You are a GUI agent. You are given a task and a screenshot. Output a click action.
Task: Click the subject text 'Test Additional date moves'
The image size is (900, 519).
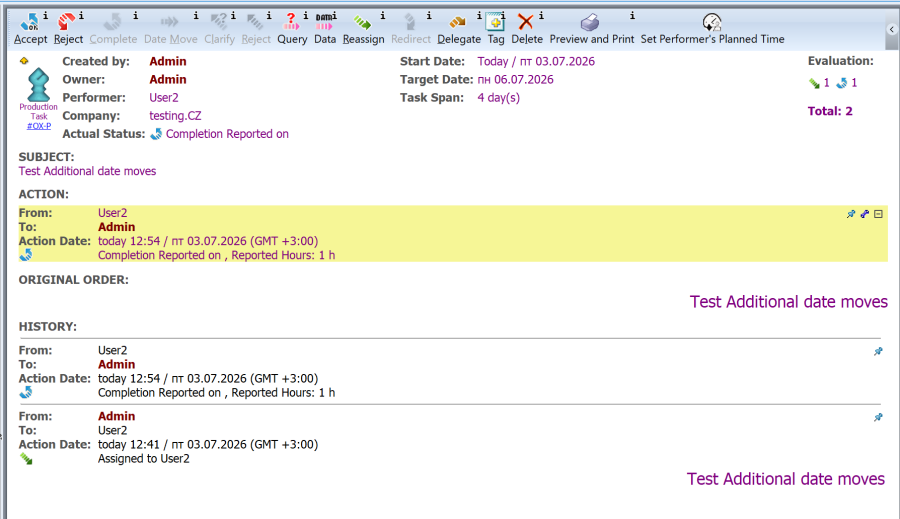(87, 171)
